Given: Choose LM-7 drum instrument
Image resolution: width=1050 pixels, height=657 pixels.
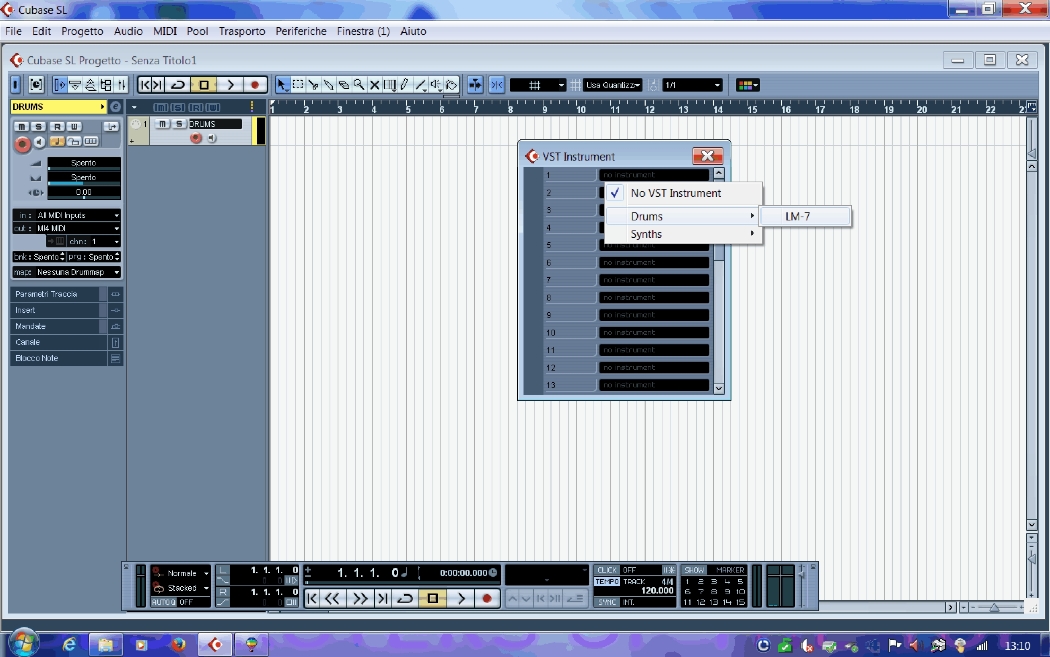Looking at the screenshot, I should coord(806,216).
